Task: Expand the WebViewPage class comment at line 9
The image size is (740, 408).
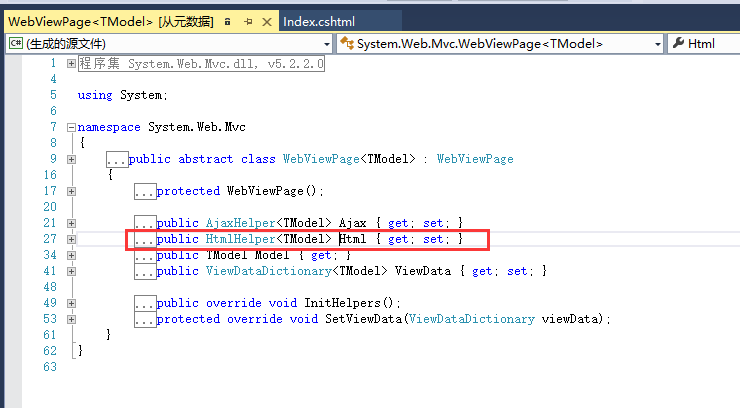Action: pos(71,159)
